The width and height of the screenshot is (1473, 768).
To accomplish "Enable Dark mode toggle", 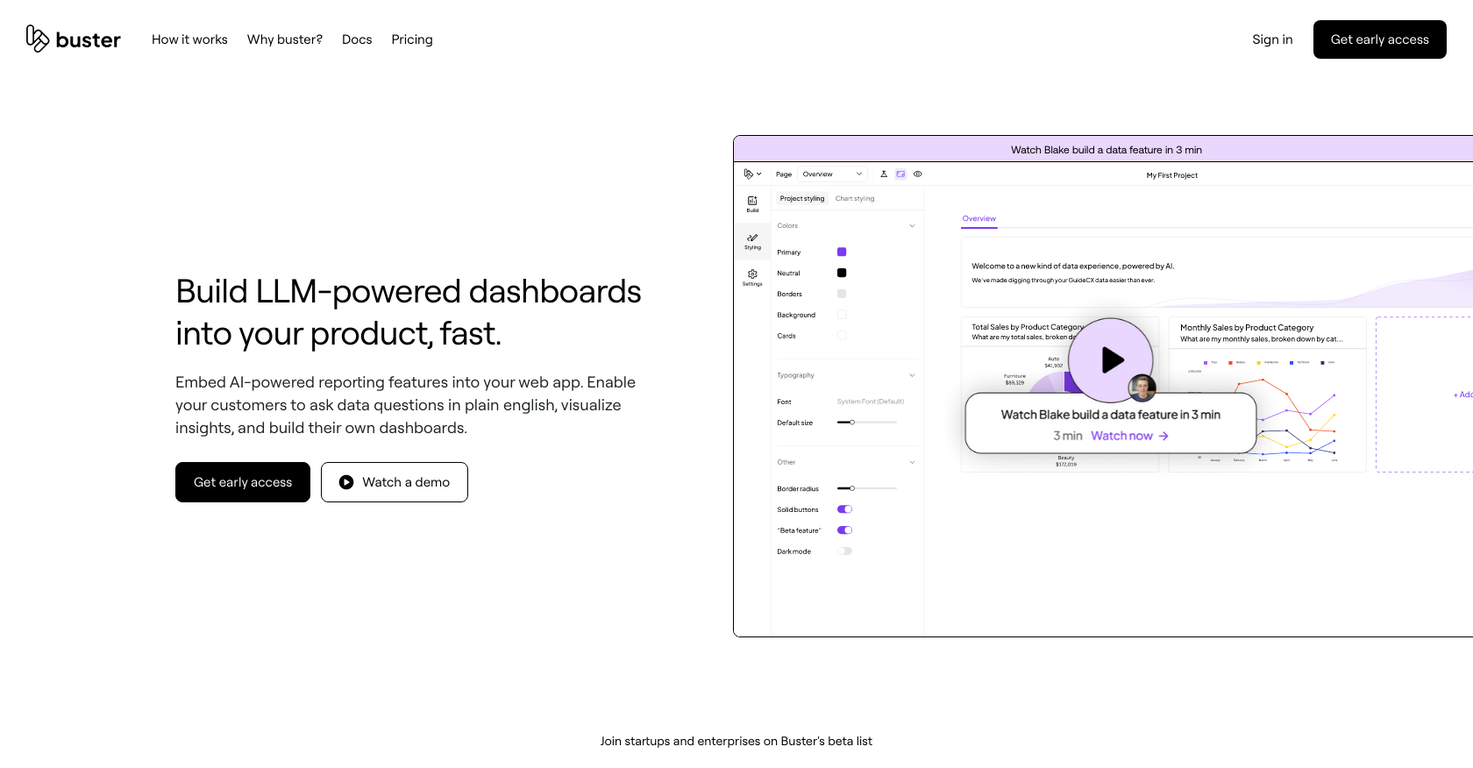I will point(845,551).
